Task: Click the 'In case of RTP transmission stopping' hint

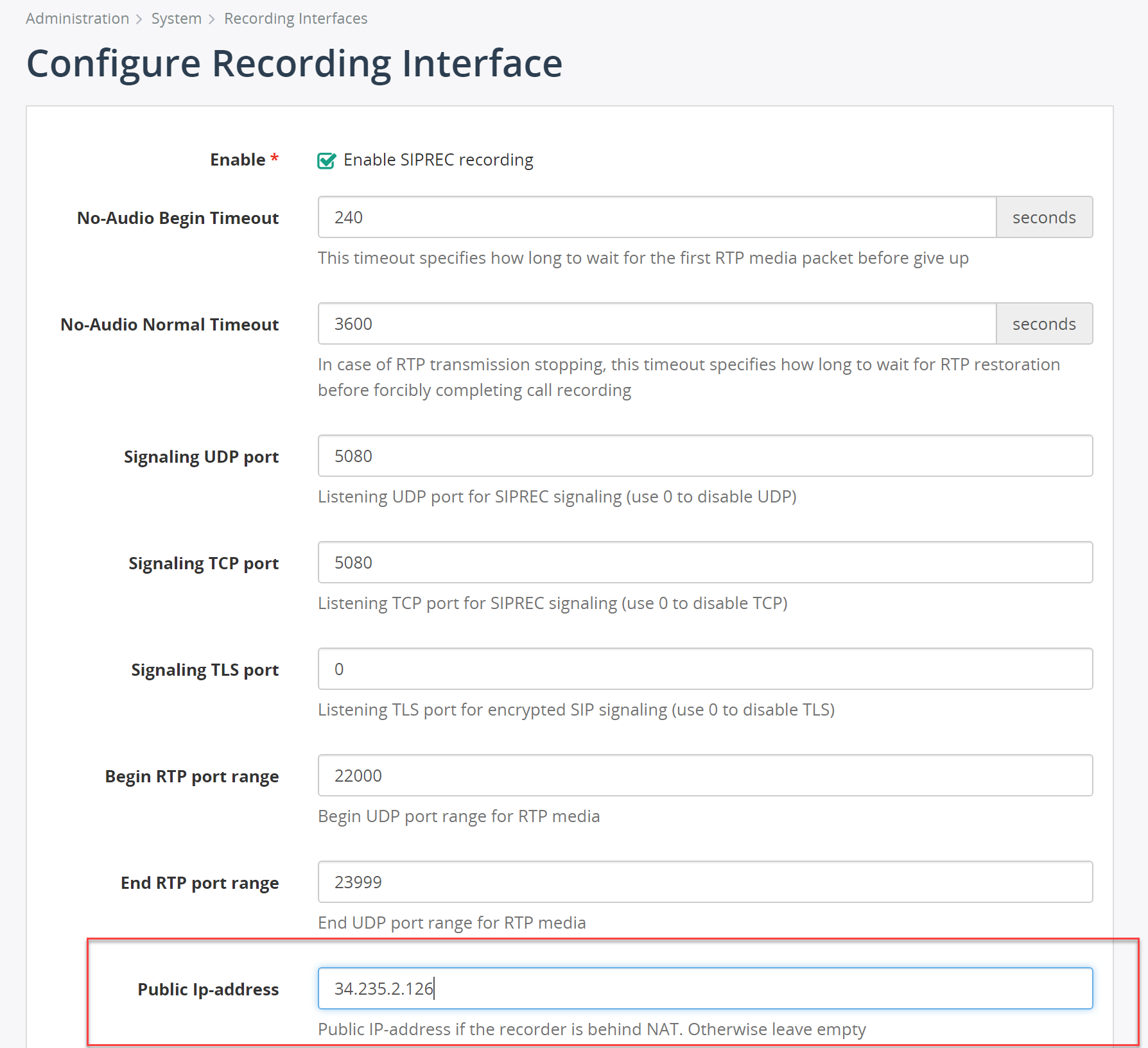Action: point(689,377)
